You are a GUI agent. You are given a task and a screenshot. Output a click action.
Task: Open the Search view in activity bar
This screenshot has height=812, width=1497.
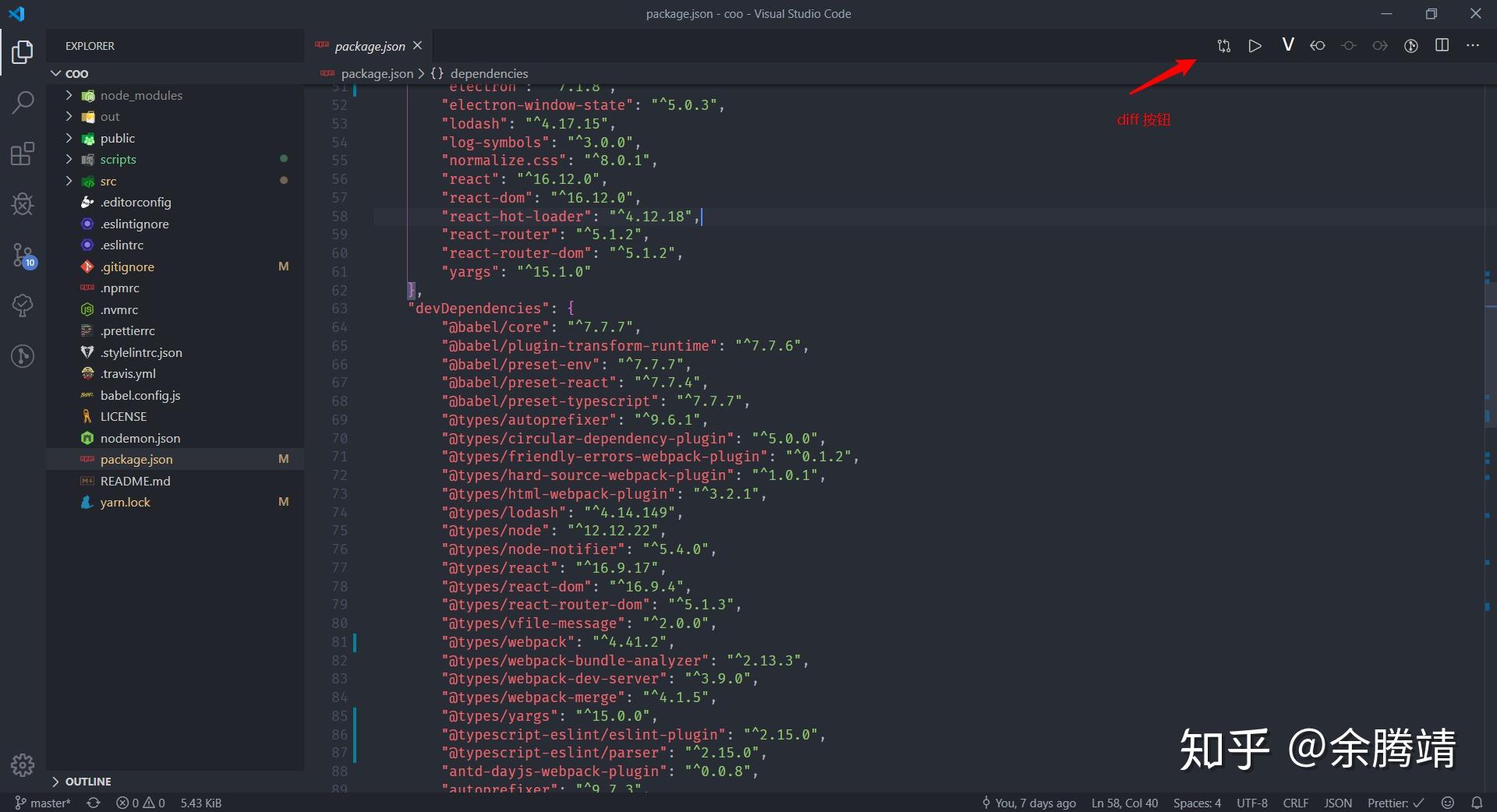(23, 101)
